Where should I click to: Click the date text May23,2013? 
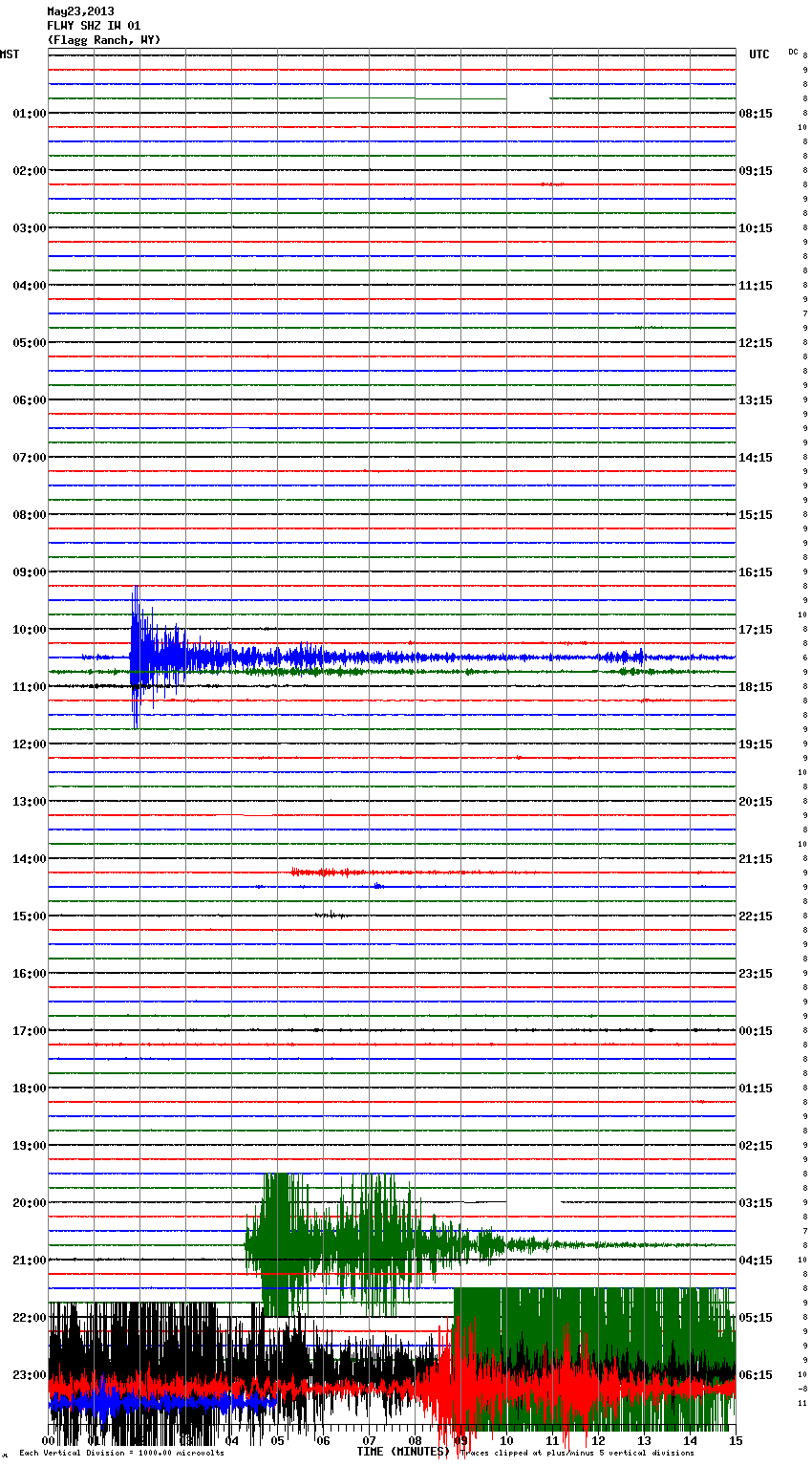pyautogui.click(x=80, y=11)
